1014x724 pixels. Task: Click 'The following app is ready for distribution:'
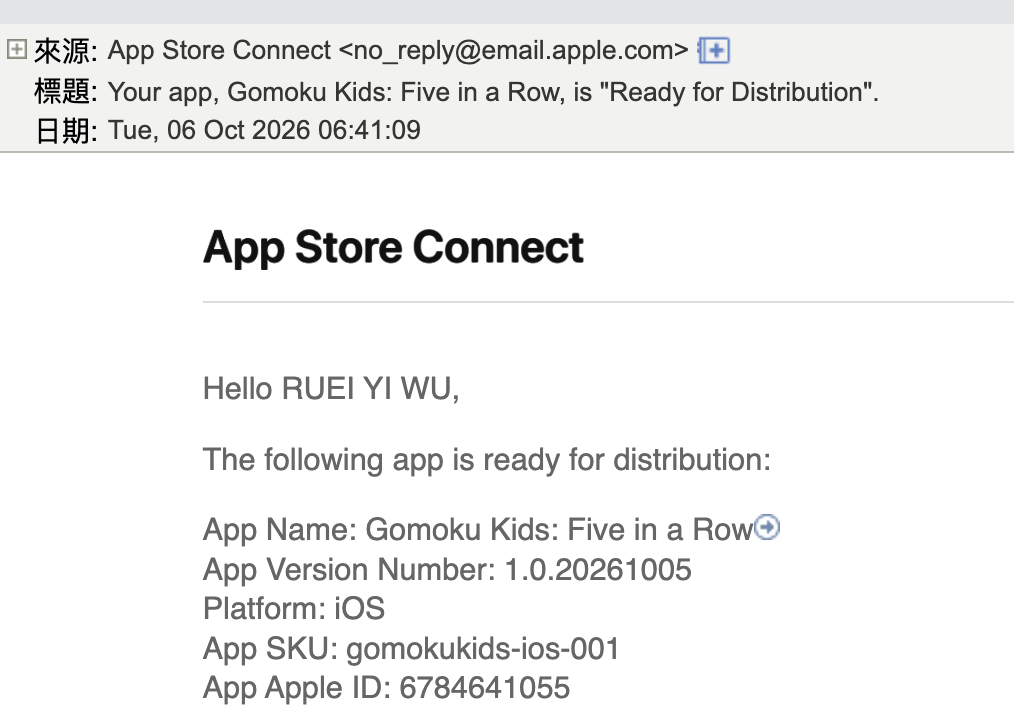tap(487, 460)
